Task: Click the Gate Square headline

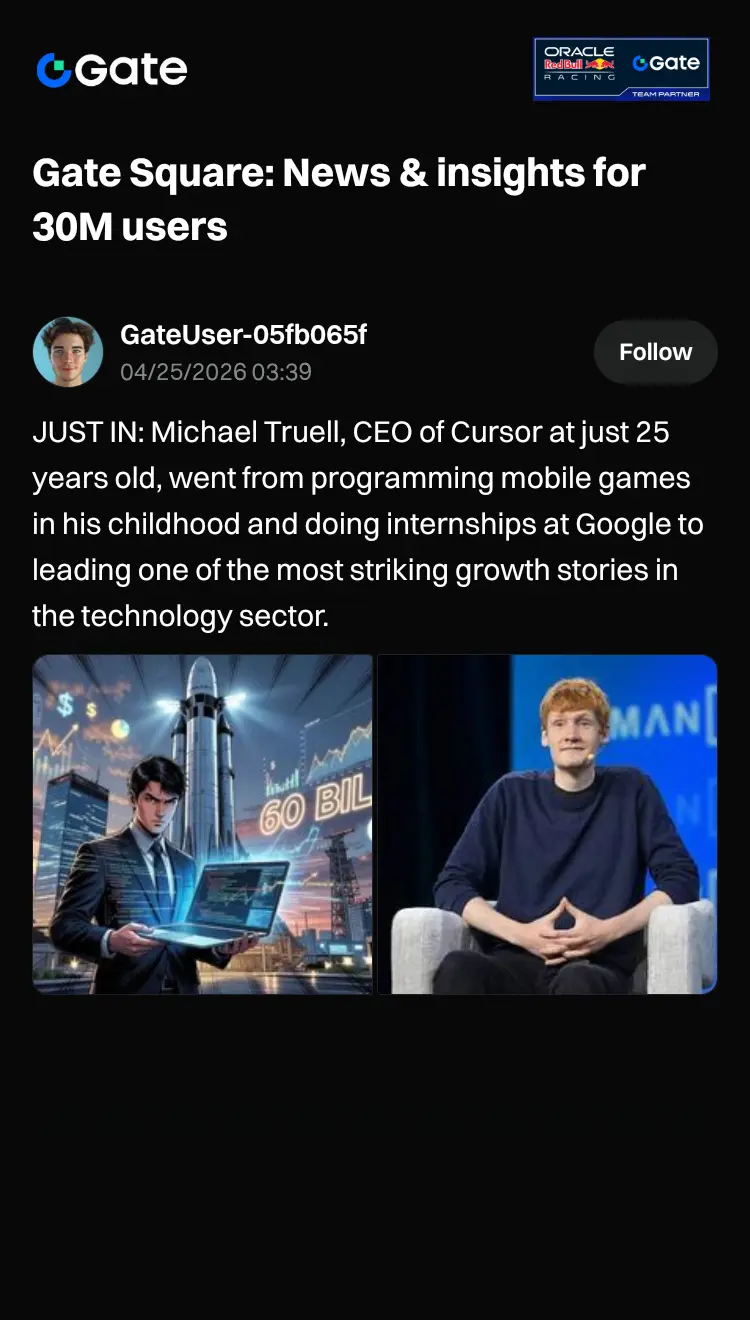Action: click(339, 200)
